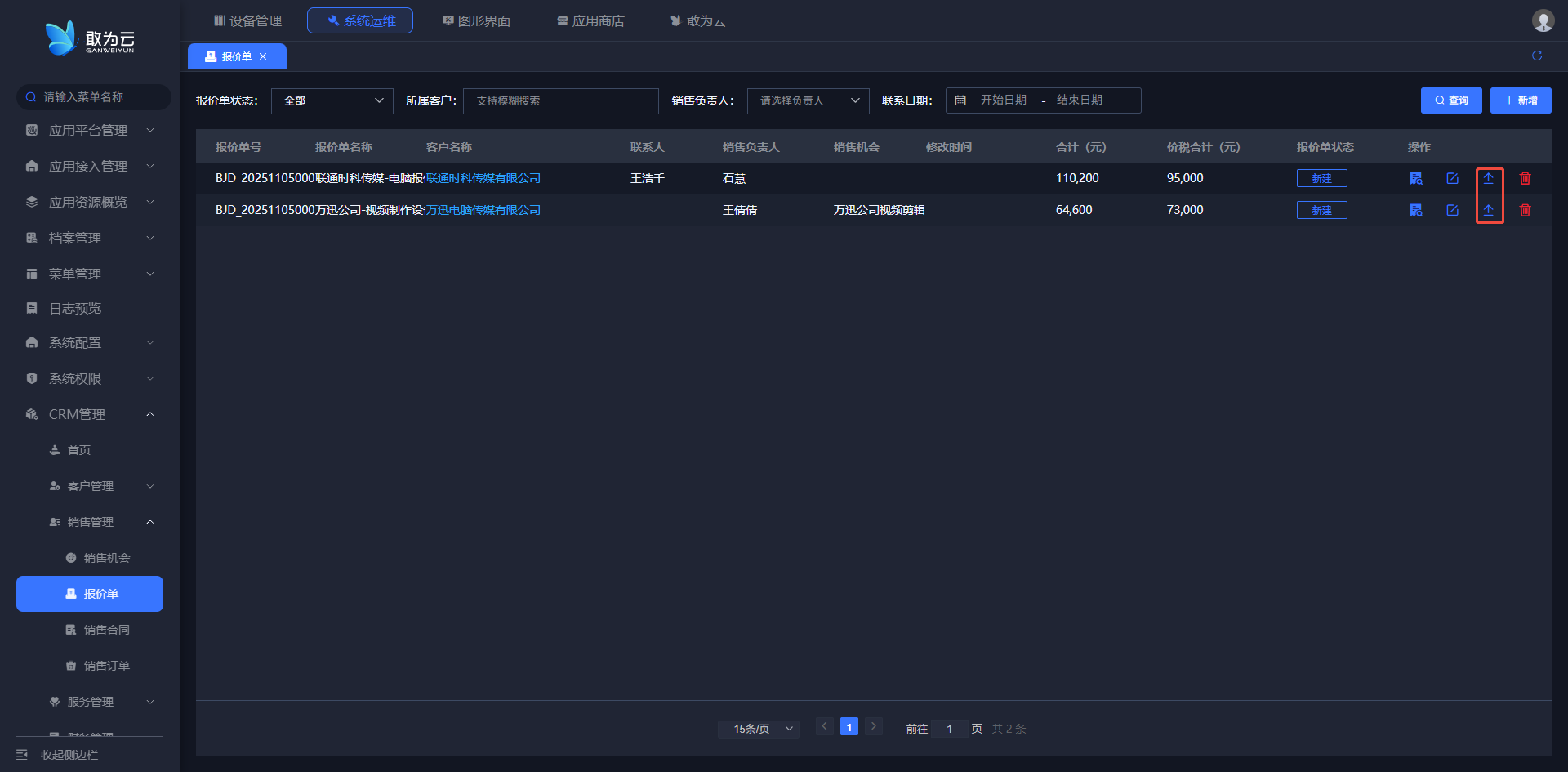
Task: Switch to 设备管理 top navigation tab
Action: pyautogui.click(x=247, y=20)
